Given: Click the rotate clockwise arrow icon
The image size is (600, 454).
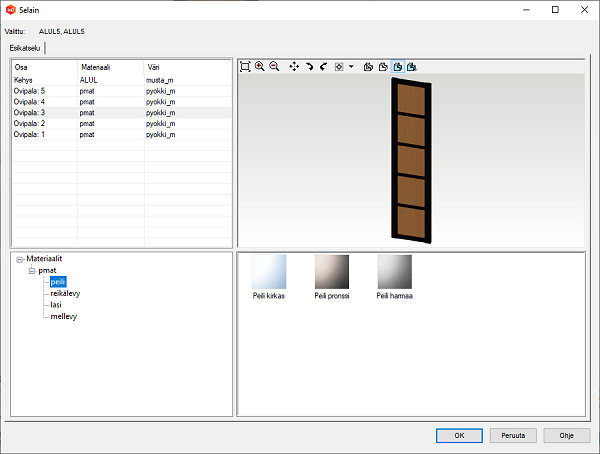Looking at the screenshot, I should click(x=310, y=66).
